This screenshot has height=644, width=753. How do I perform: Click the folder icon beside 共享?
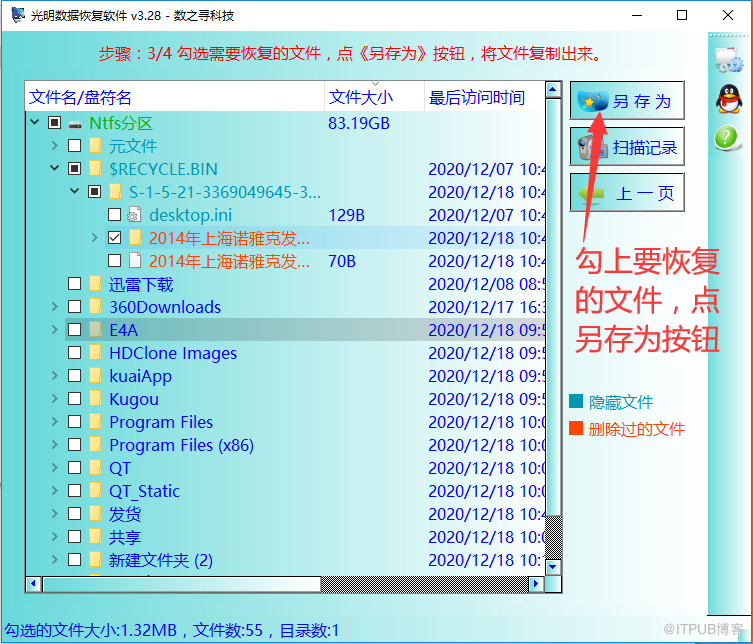pyautogui.click(x=95, y=537)
